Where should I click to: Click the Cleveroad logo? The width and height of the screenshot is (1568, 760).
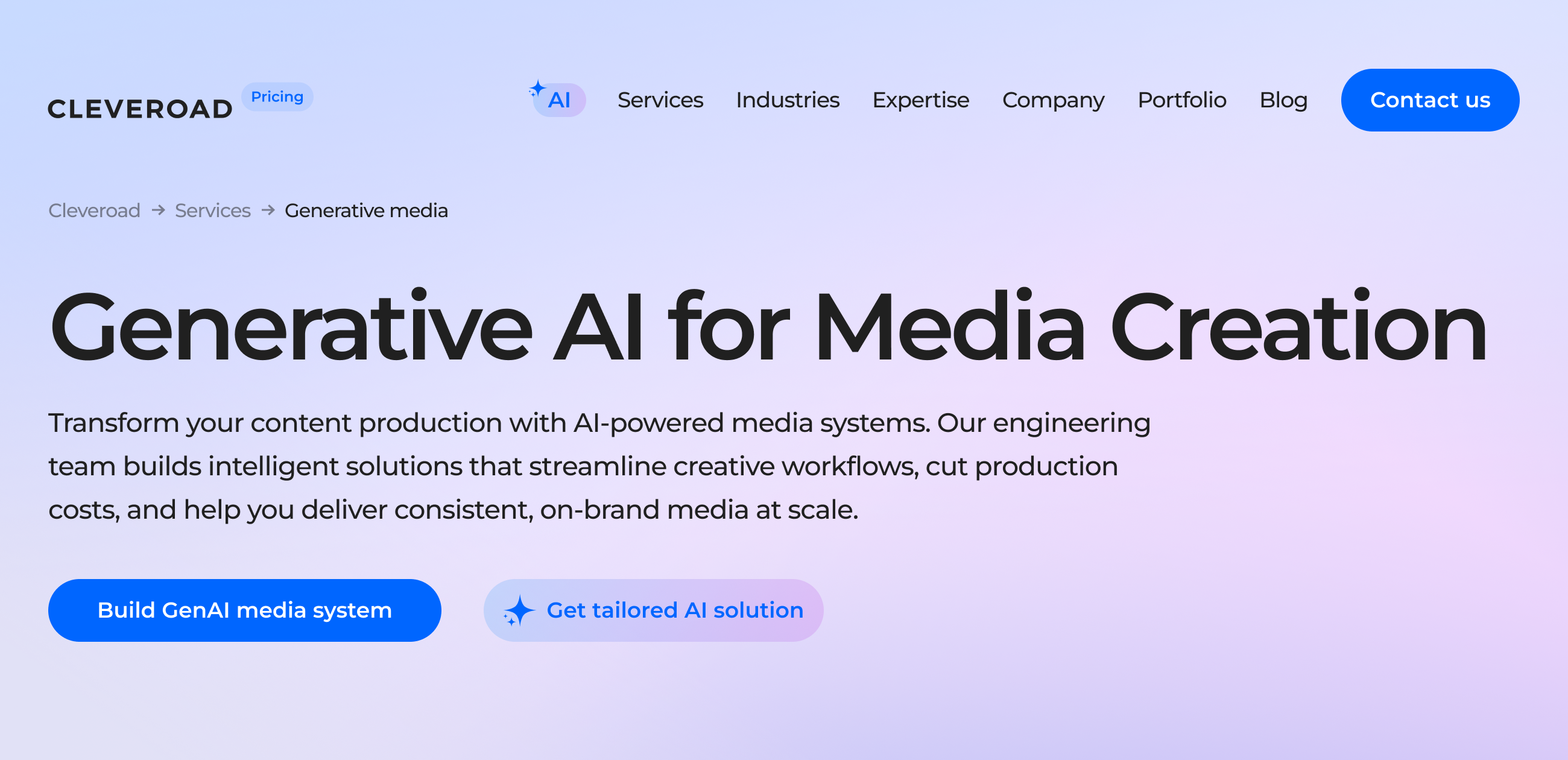tap(140, 109)
